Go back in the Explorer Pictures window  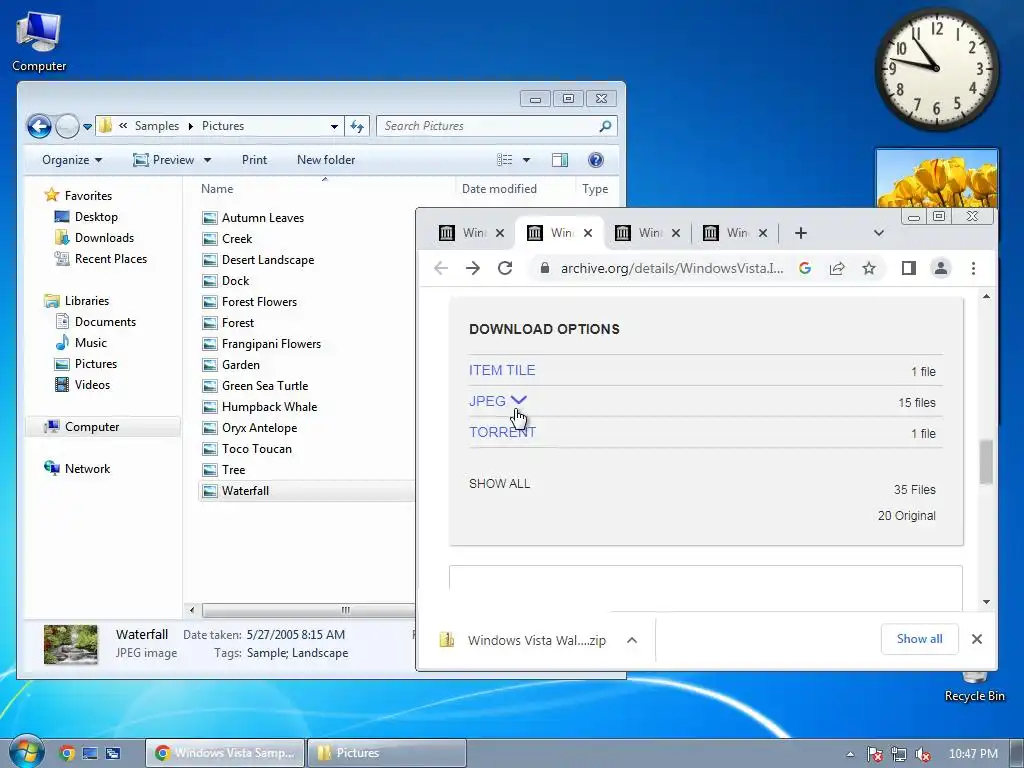pos(39,126)
